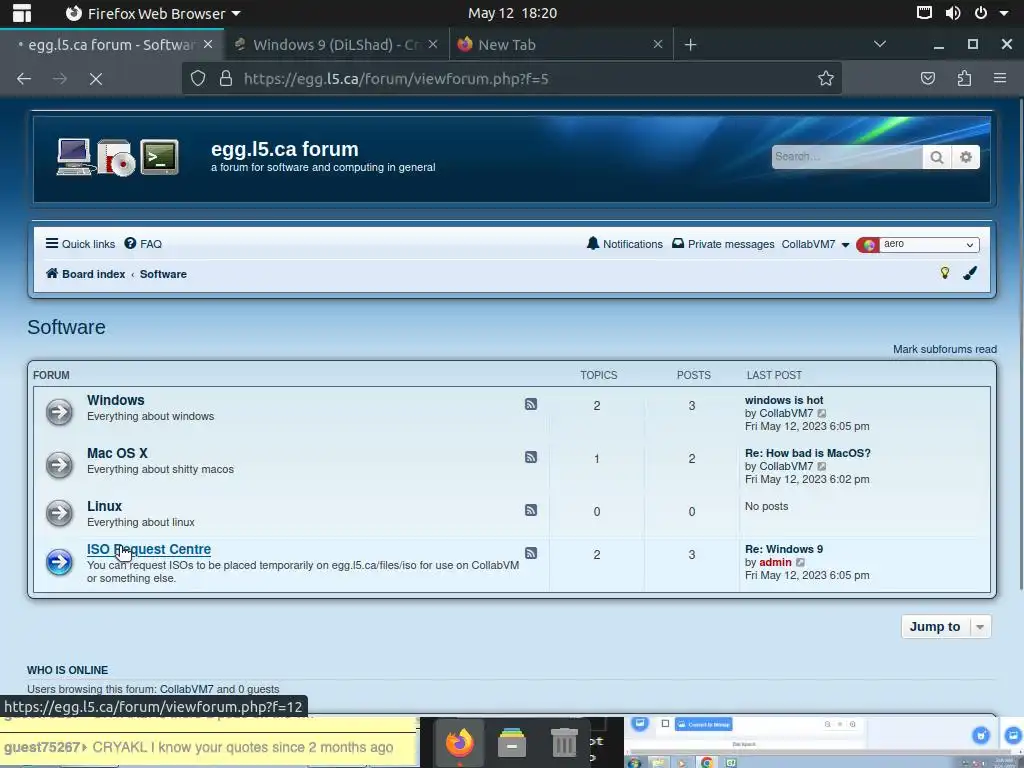Open advanced search gear icon
The image size is (1024, 768).
coord(966,157)
